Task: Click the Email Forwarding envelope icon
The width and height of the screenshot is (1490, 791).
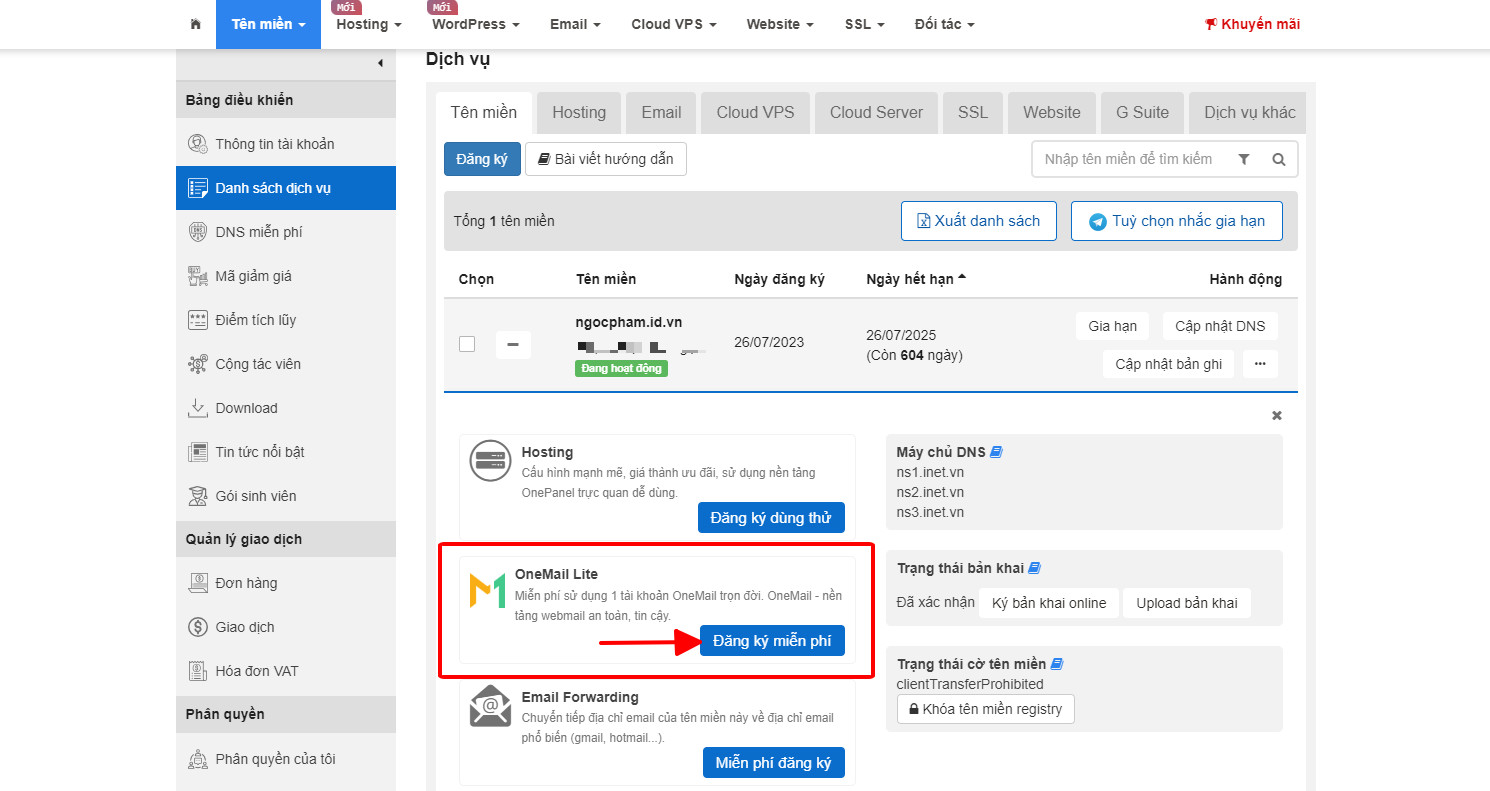Action: click(490, 707)
